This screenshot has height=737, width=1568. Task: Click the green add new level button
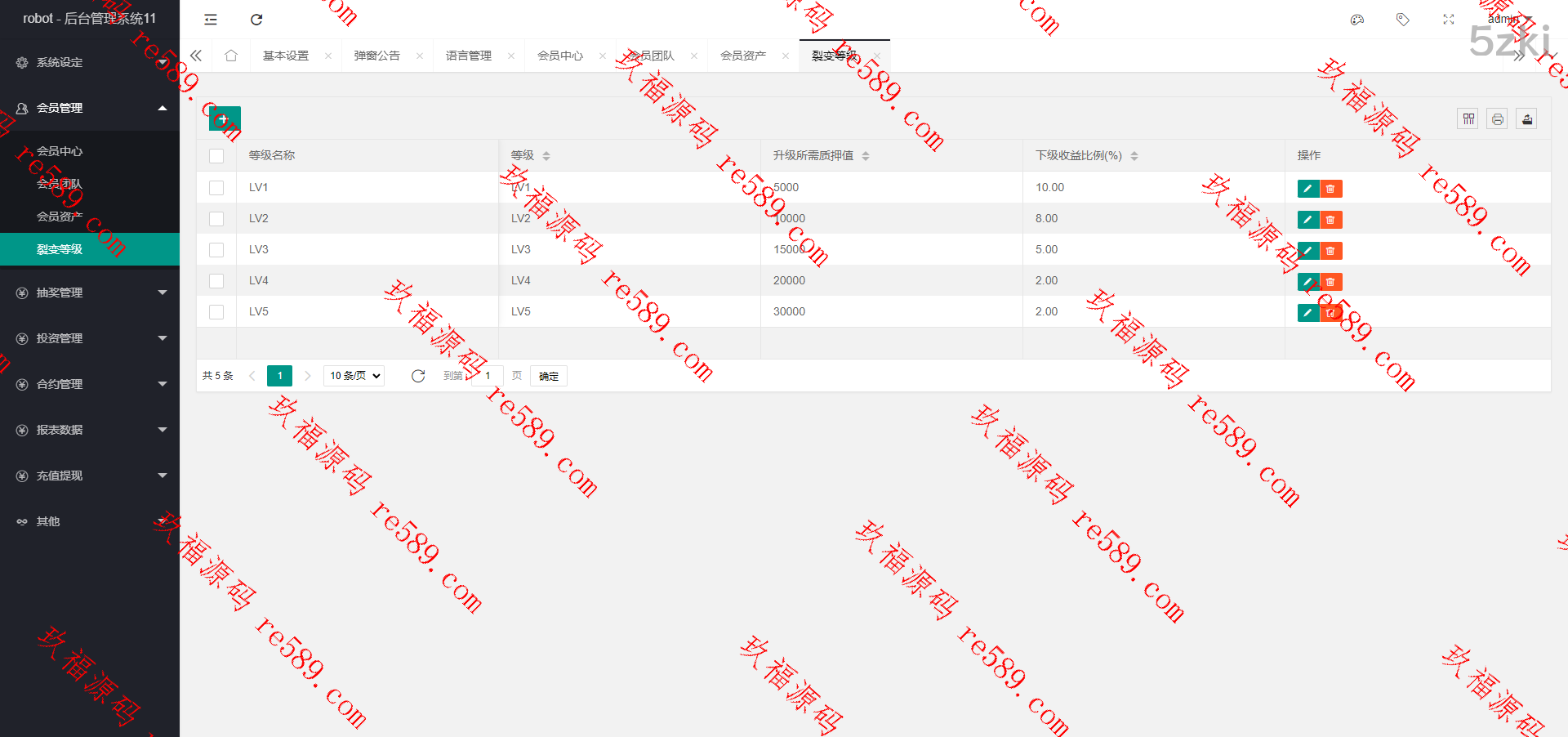tap(224, 119)
